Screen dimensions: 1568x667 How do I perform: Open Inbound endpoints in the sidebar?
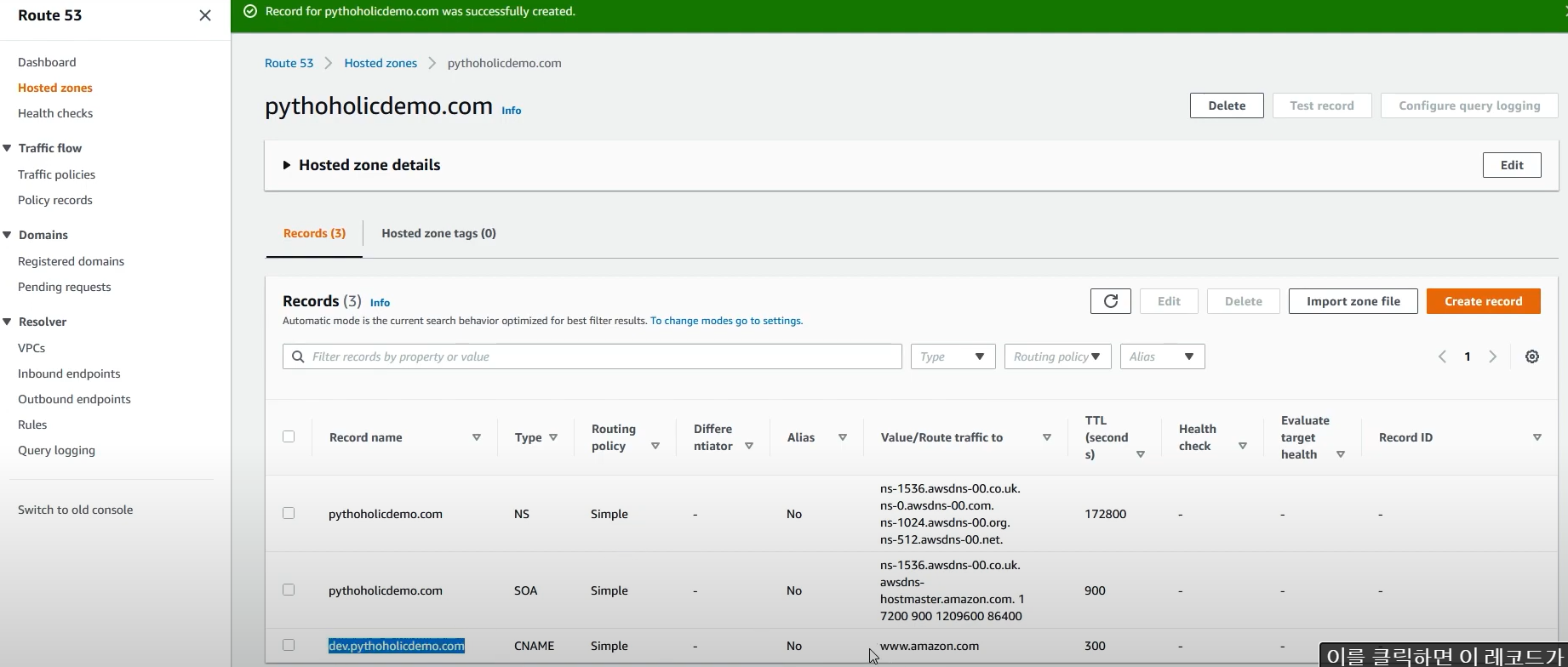pyautogui.click(x=69, y=373)
